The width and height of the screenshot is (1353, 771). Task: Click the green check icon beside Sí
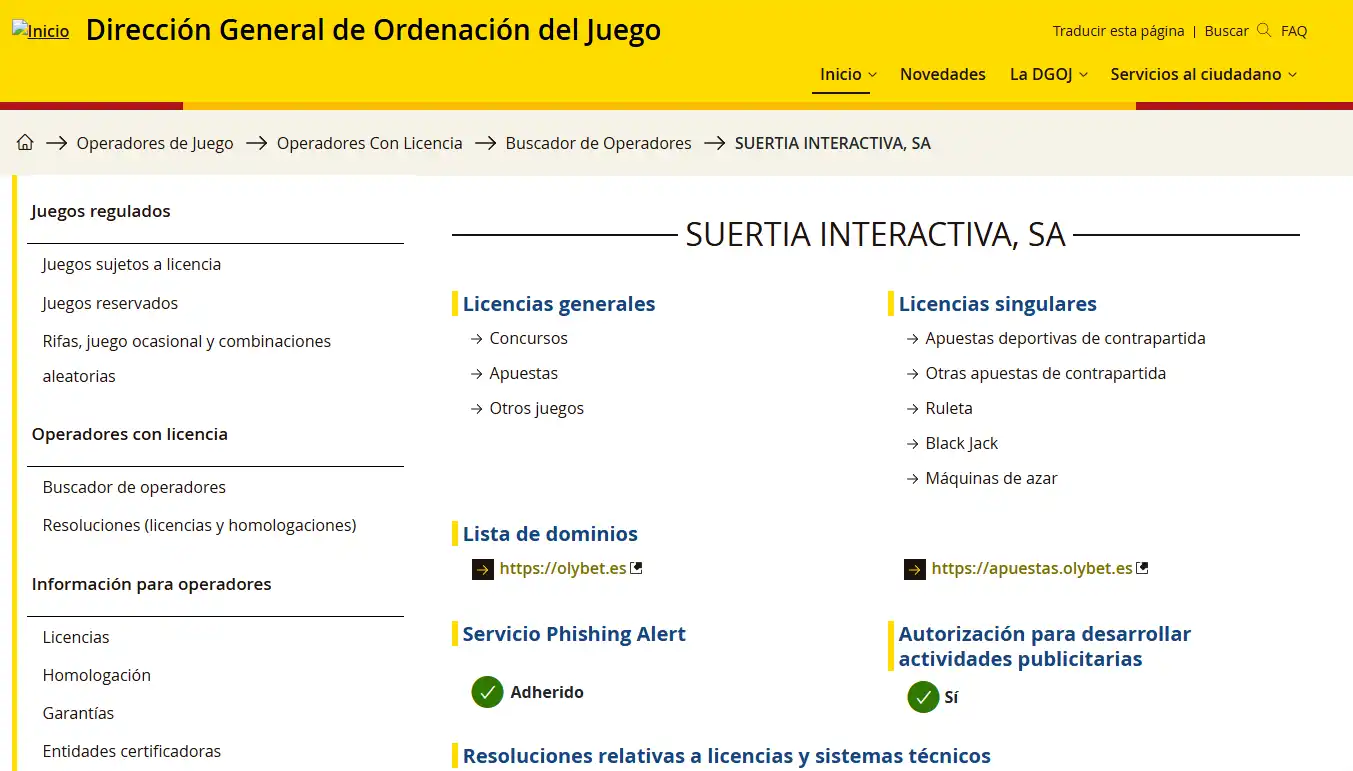923,697
